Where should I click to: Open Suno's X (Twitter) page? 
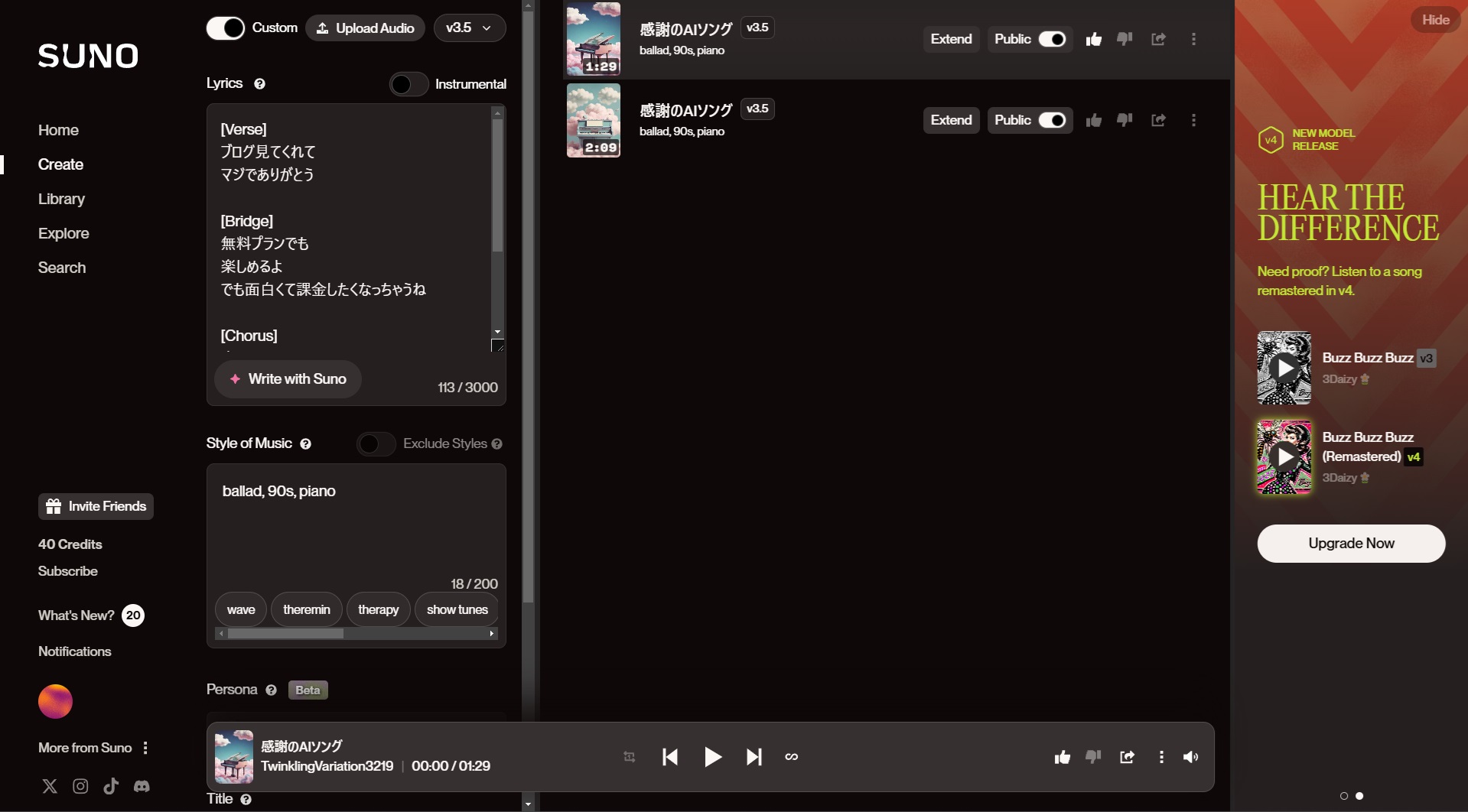click(x=50, y=786)
